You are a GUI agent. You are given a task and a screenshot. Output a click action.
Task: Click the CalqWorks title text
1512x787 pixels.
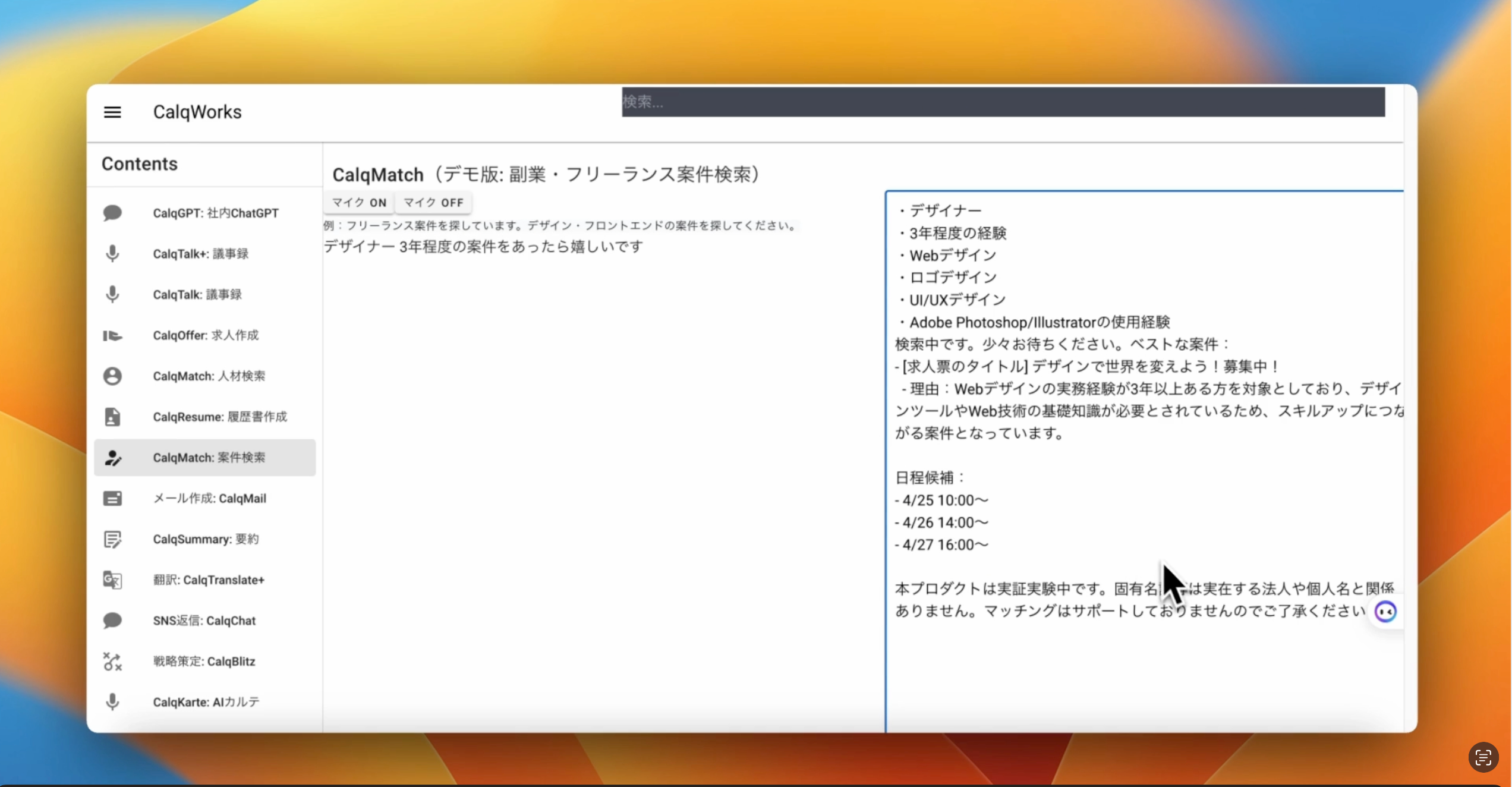click(x=197, y=112)
